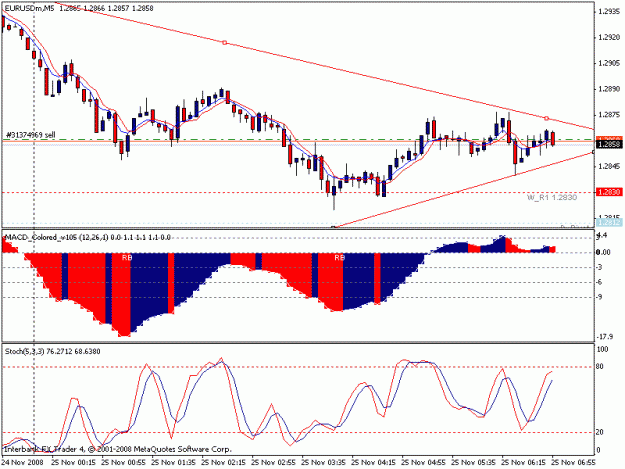Click the 24 Nov 2008 date label

22,463
